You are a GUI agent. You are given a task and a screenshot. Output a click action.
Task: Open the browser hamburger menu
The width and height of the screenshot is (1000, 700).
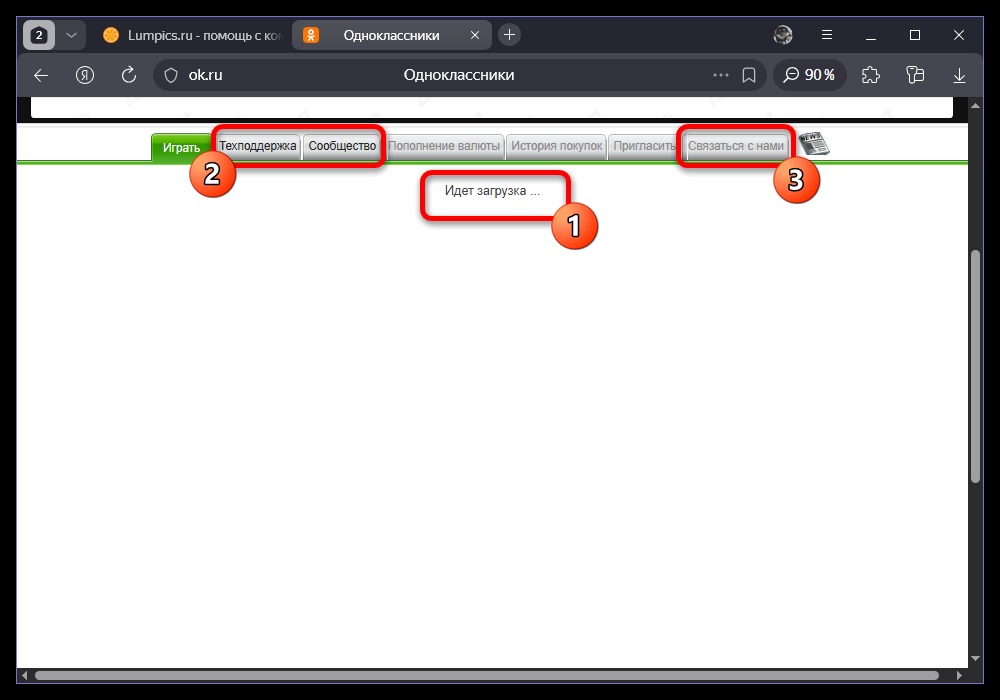pyautogui.click(x=827, y=35)
